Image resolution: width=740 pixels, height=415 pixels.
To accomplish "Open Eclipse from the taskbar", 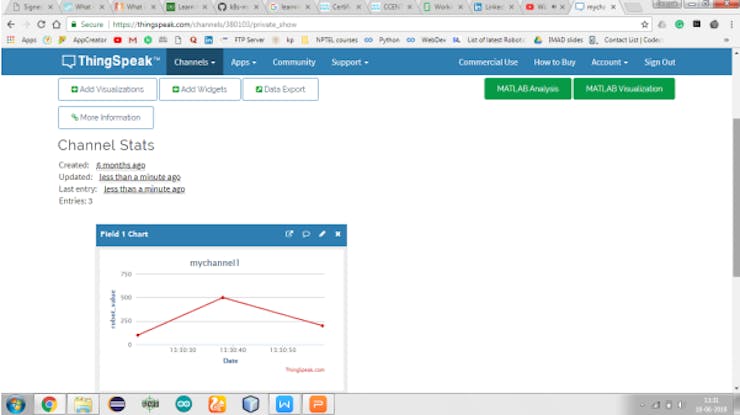I will coord(116,405).
